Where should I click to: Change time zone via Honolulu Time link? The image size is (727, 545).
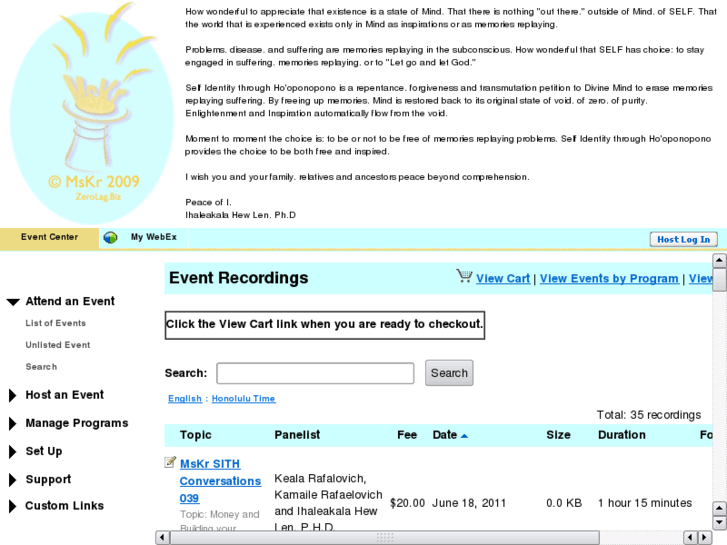pos(243,398)
